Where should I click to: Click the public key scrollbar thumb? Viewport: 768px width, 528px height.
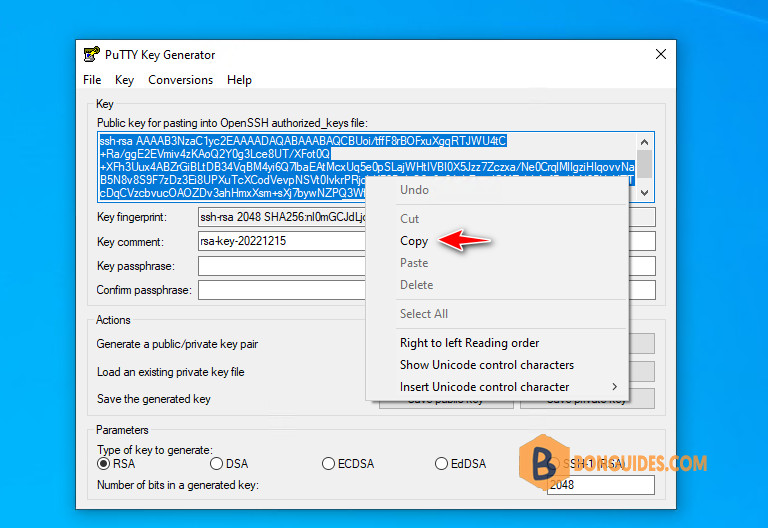click(645, 164)
